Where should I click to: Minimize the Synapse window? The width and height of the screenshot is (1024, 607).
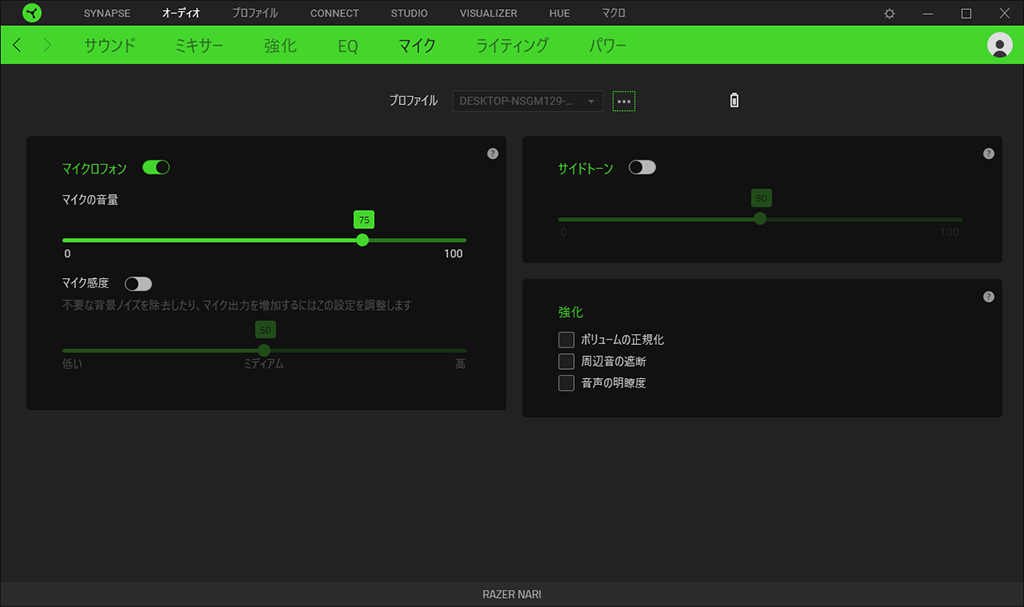(928, 13)
